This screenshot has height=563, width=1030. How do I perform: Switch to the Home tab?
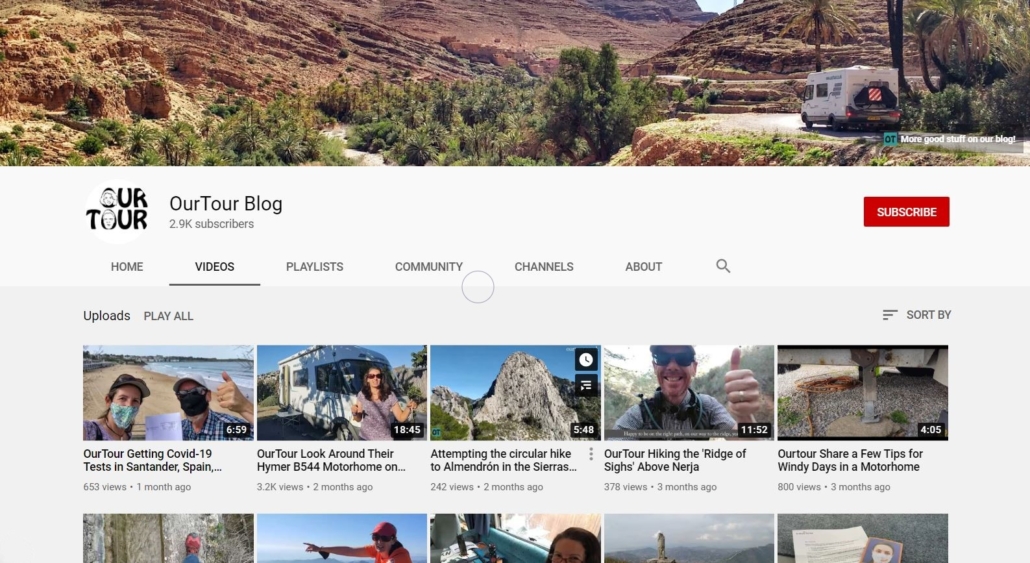127,267
